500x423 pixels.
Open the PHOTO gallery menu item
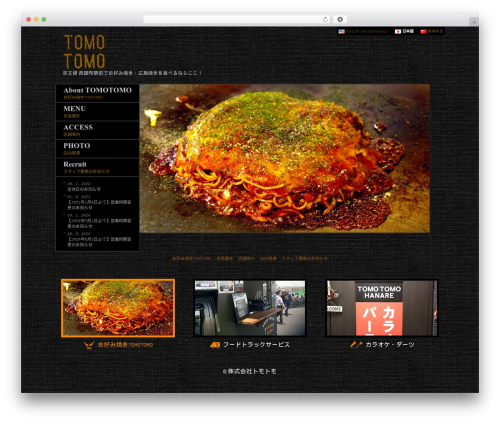coord(97,149)
